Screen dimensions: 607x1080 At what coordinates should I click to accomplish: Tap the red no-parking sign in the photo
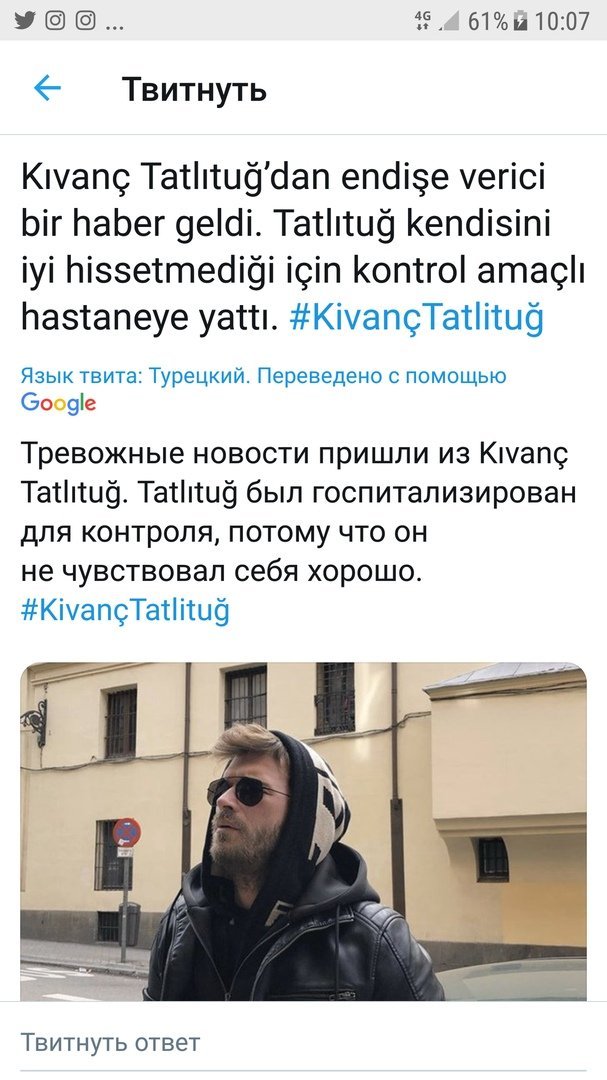(126, 833)
